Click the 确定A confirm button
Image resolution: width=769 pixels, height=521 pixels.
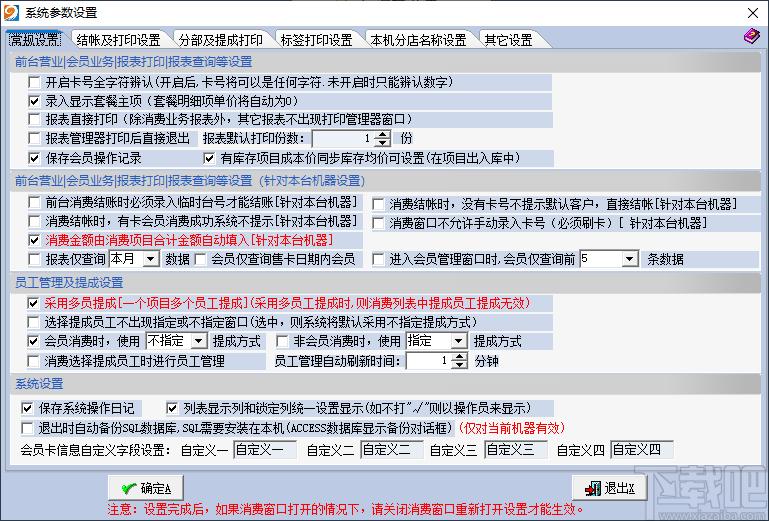(x=143, y=487)
